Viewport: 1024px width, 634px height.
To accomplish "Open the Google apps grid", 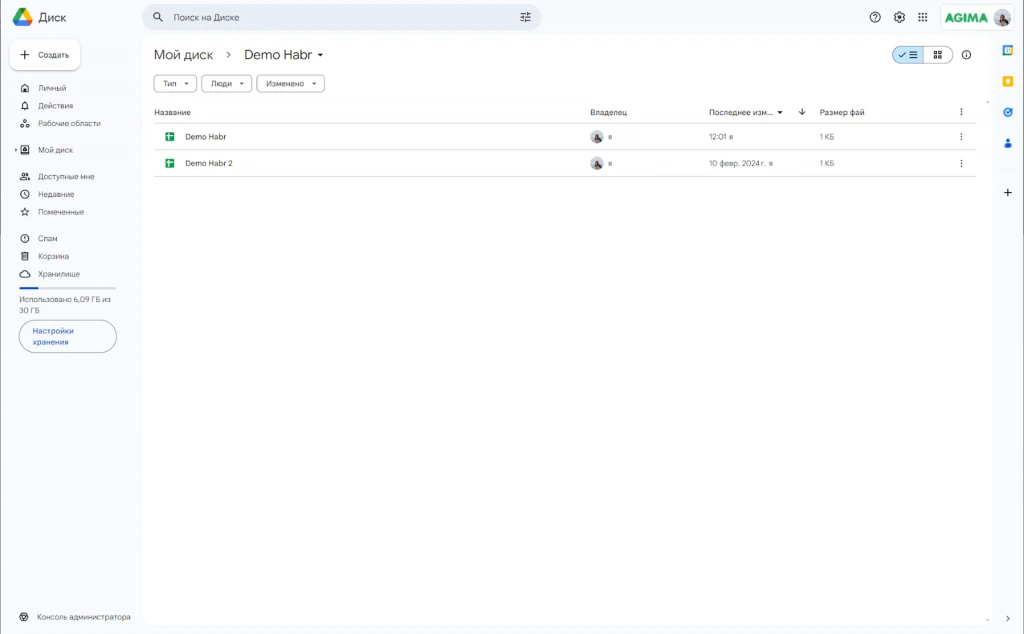I will pyautogui.click(x=923, y=18).
